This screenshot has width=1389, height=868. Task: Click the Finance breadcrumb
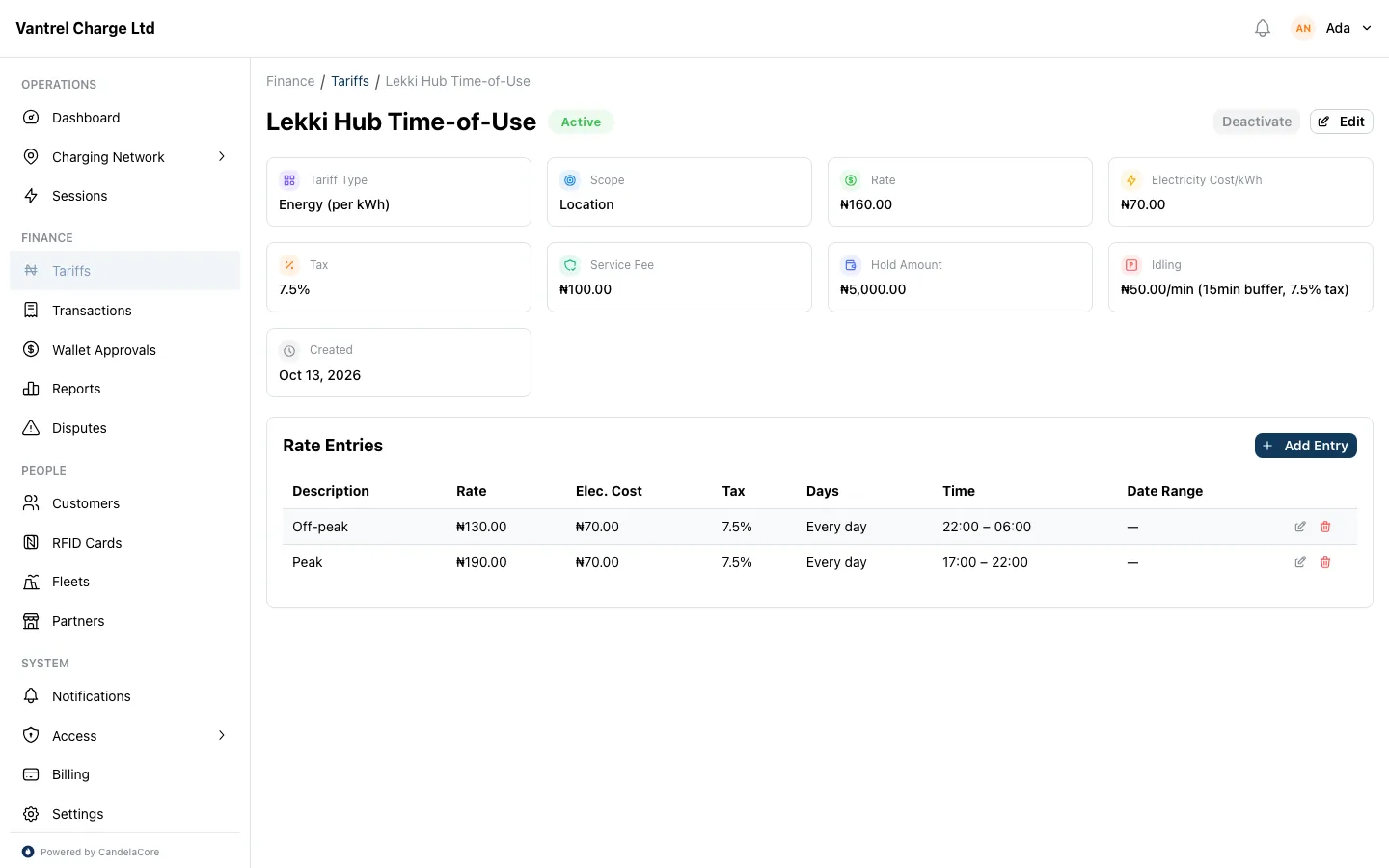(290, 81)
